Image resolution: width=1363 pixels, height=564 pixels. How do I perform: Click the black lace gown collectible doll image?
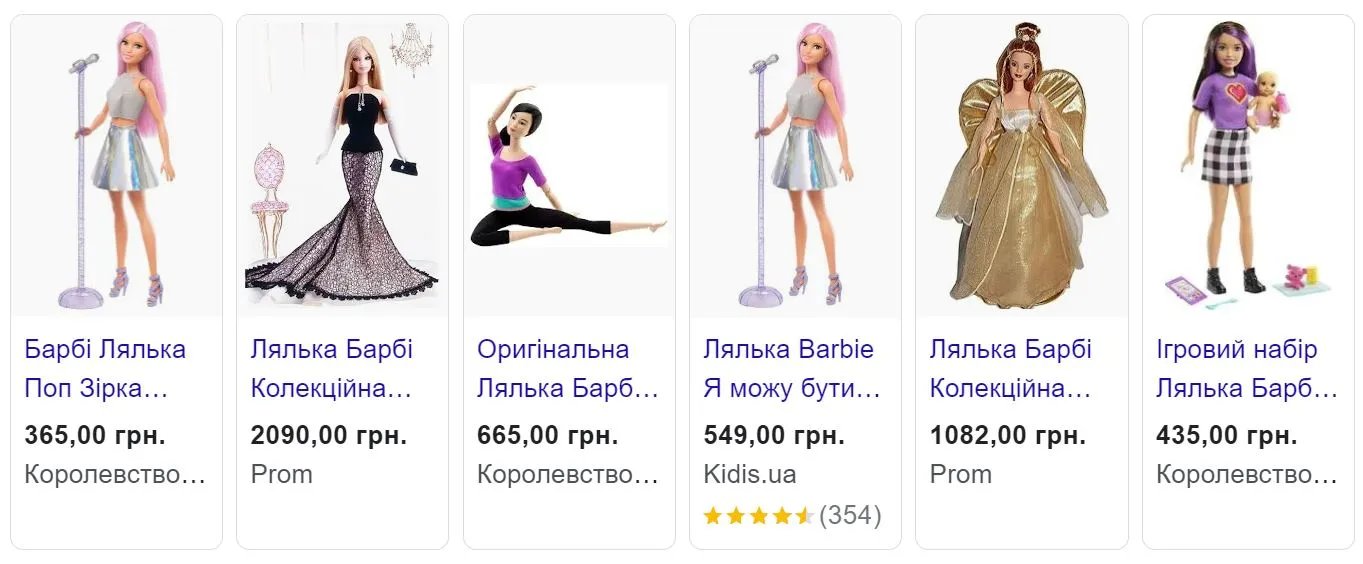[x=342, y=166]
